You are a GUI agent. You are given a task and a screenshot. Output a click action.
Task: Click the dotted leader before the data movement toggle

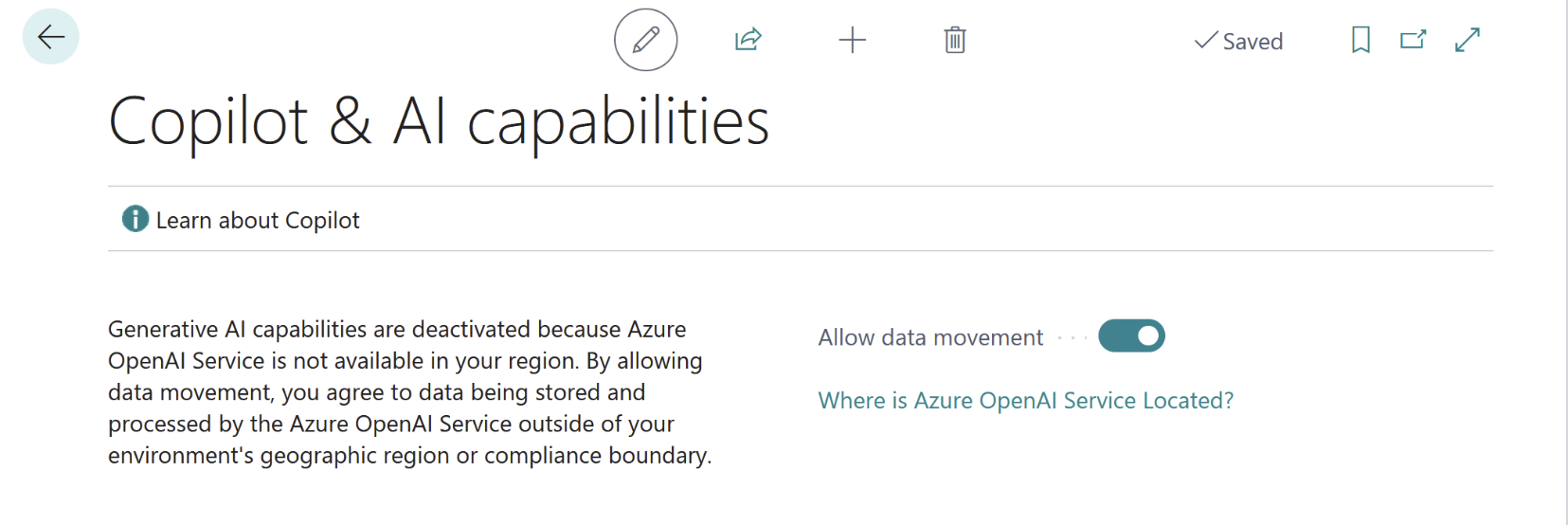pyautogui.click(x=1072, y=337)
